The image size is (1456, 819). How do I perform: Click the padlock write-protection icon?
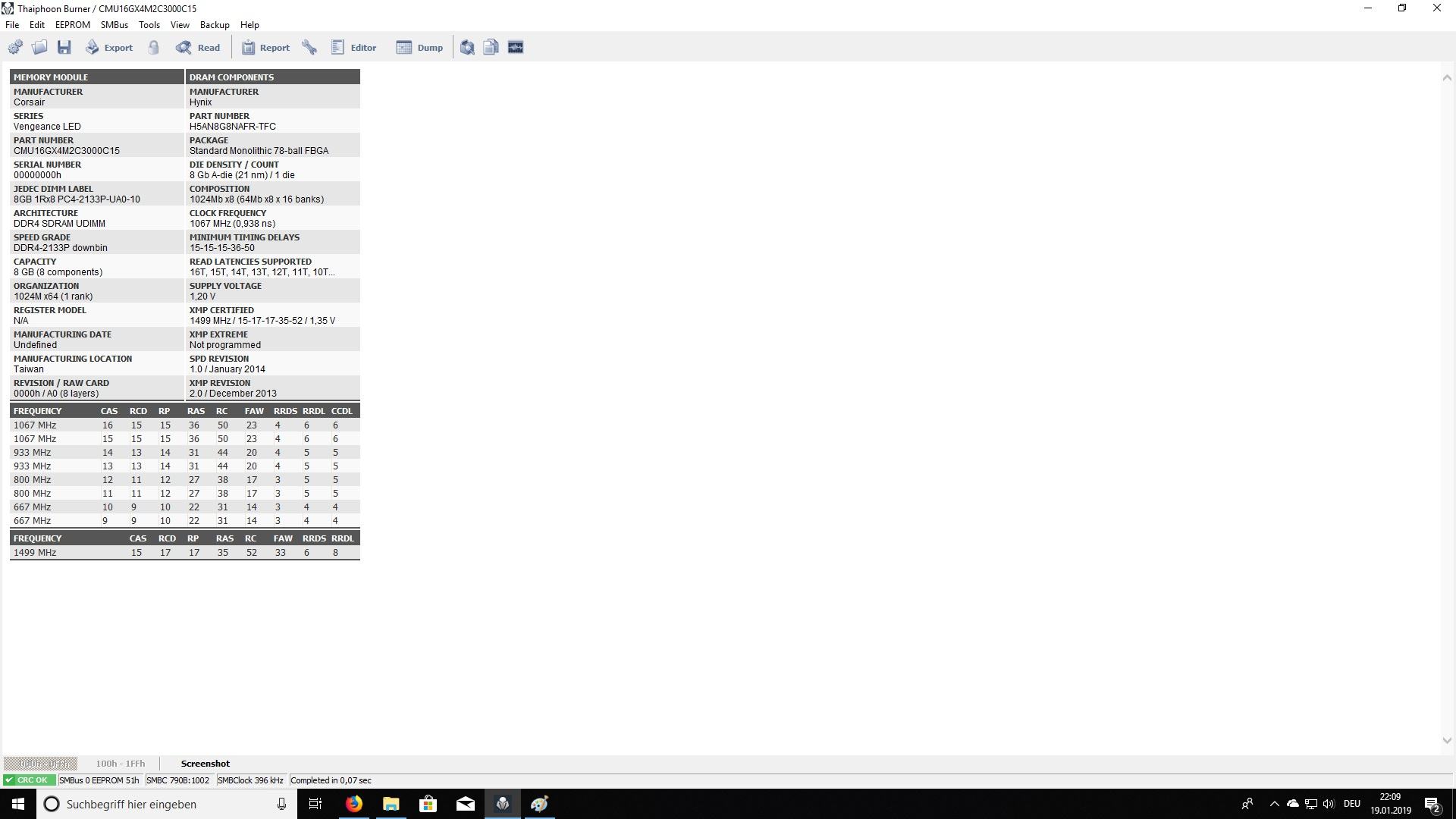pos(154,48)
